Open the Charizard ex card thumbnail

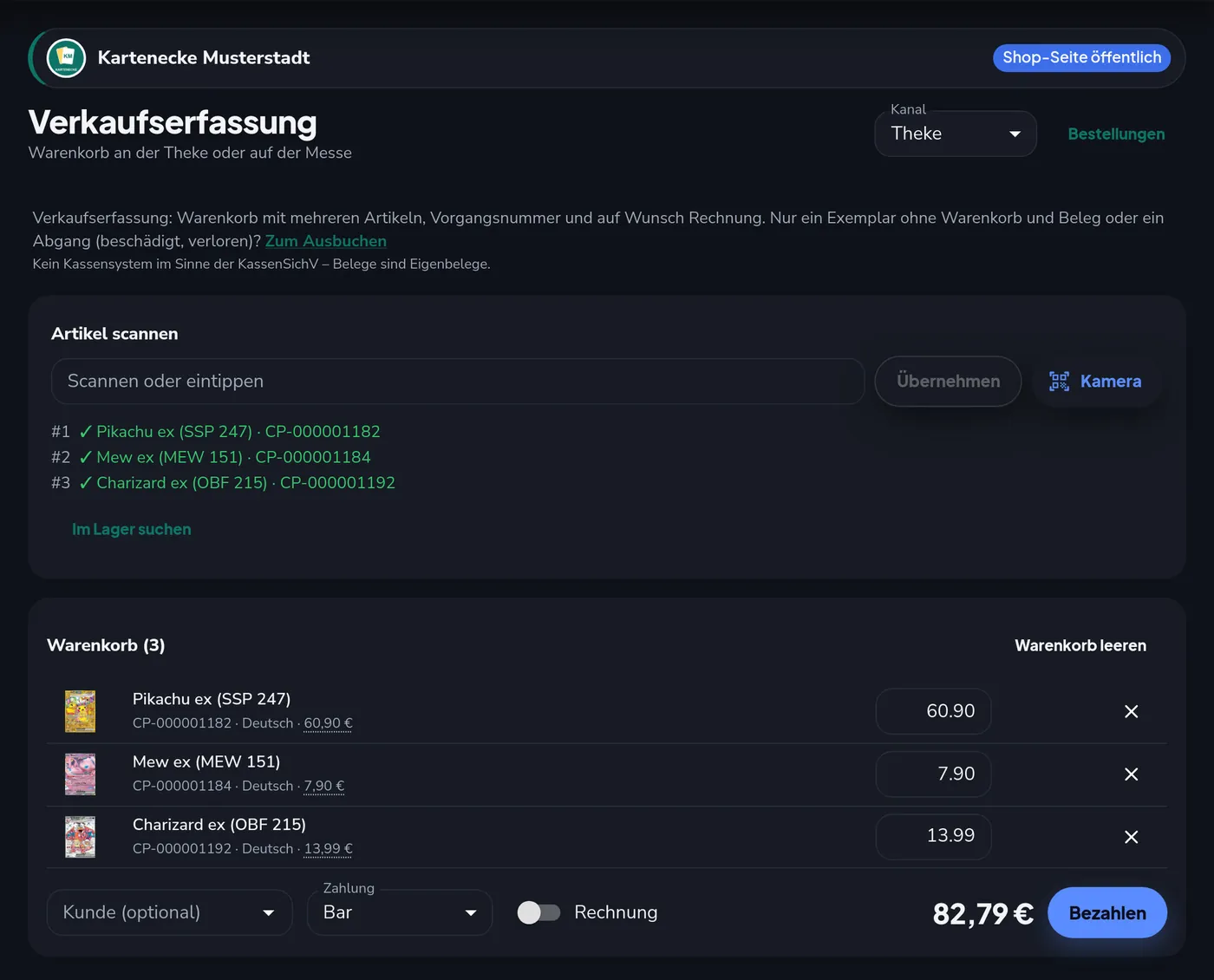tap(80, 837)
